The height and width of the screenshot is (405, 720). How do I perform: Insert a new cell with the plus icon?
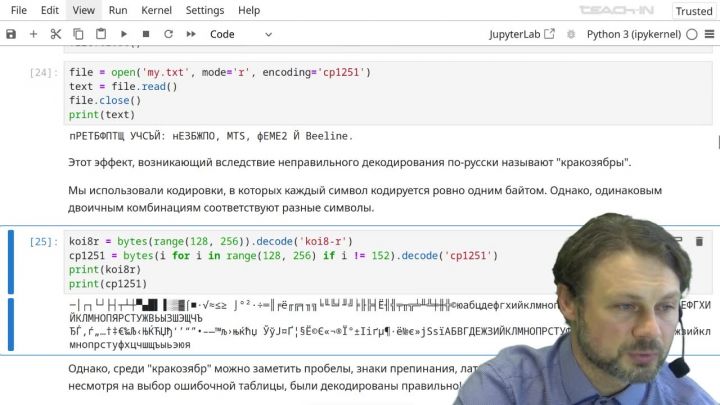tap(33, 34)
